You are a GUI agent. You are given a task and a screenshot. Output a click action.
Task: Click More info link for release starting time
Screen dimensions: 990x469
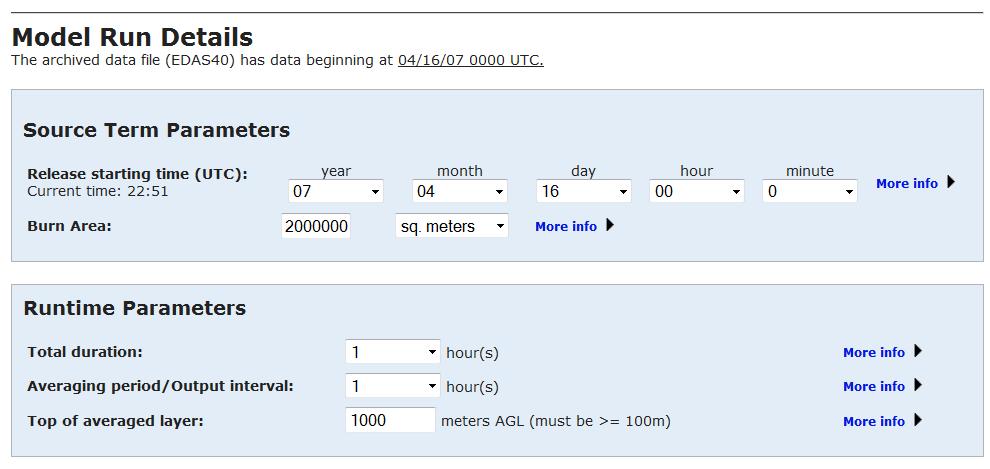tap(906, 183)
